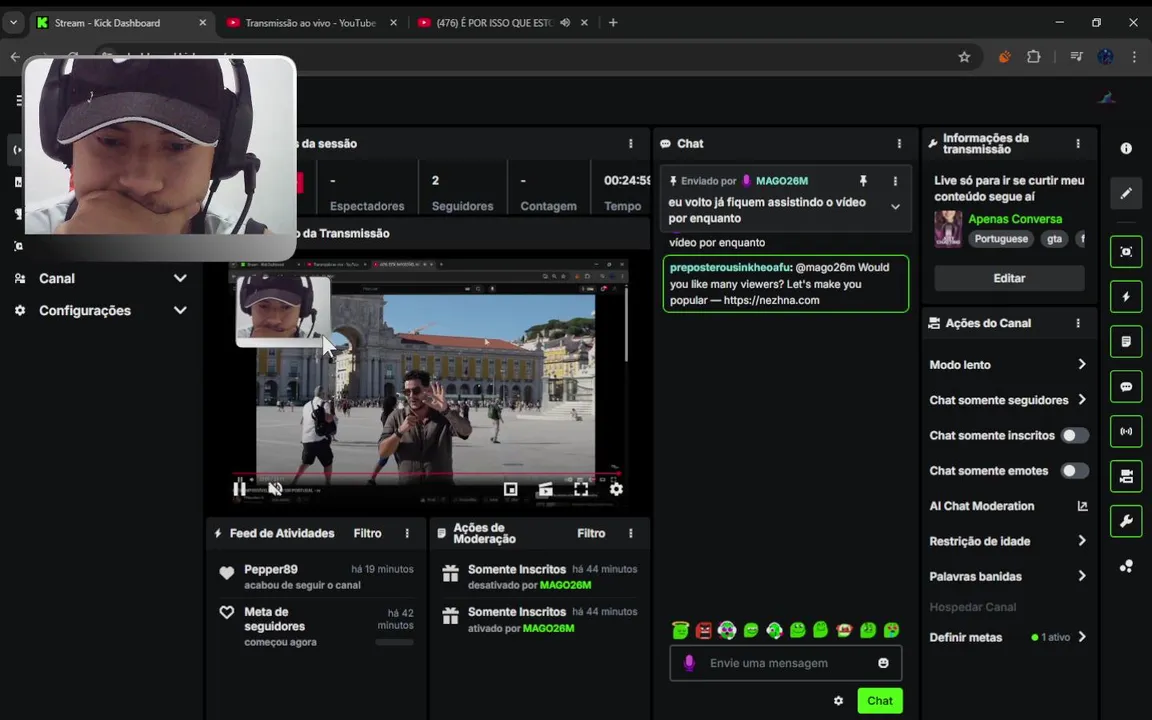Open the Feed de Atividades options menu
This screenshot has width=1152, height=720.
tap(407, 533)
